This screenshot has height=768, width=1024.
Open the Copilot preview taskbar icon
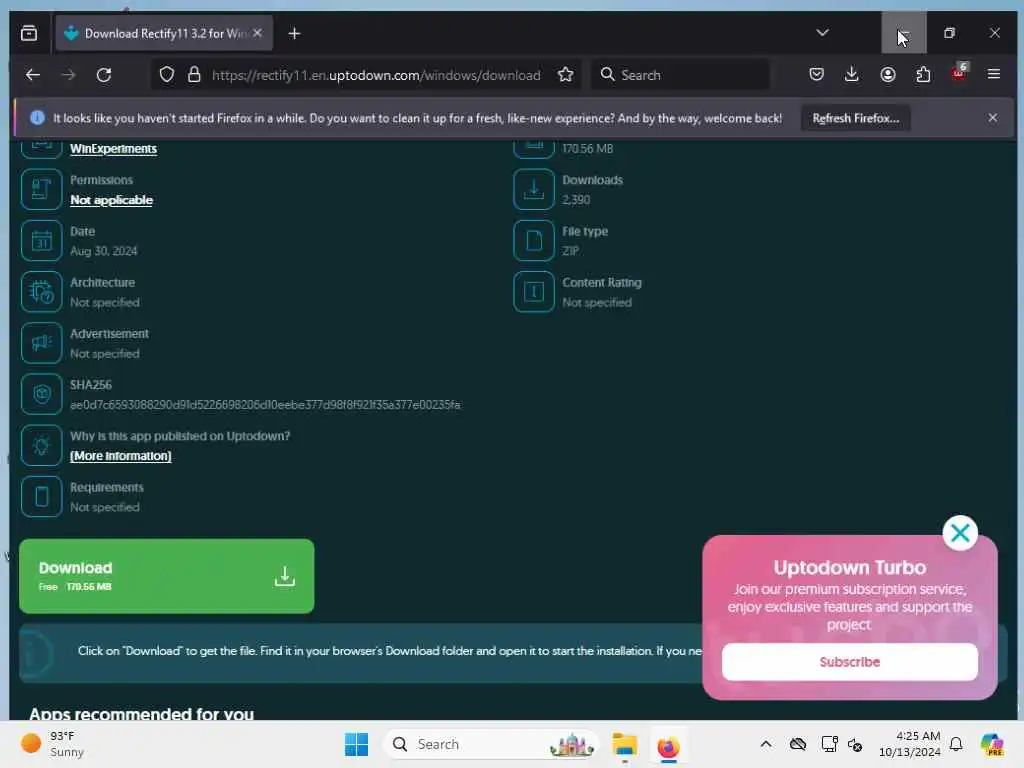pyautogui.click(x=992, y=744)
